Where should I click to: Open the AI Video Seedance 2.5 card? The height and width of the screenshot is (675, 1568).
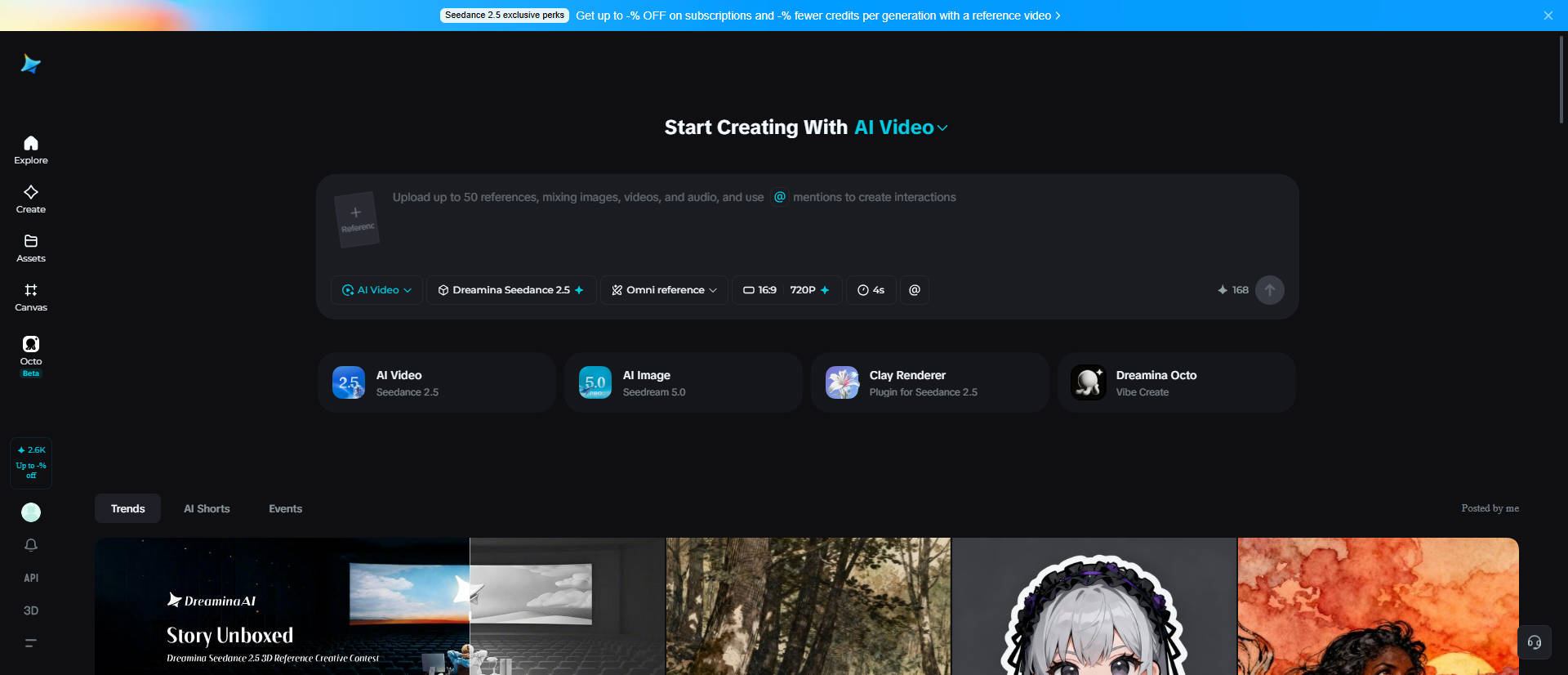(437, 382)
